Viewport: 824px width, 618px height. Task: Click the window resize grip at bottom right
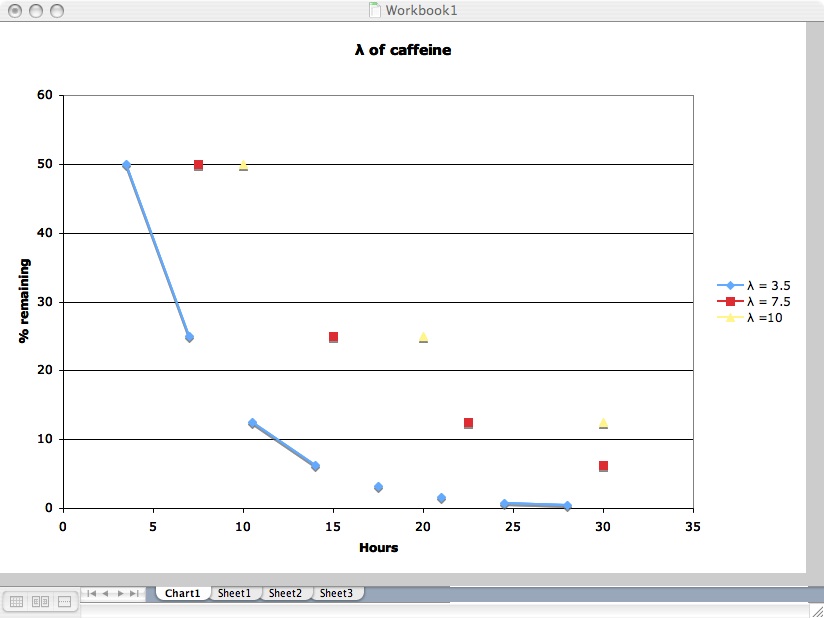(815, 610)
